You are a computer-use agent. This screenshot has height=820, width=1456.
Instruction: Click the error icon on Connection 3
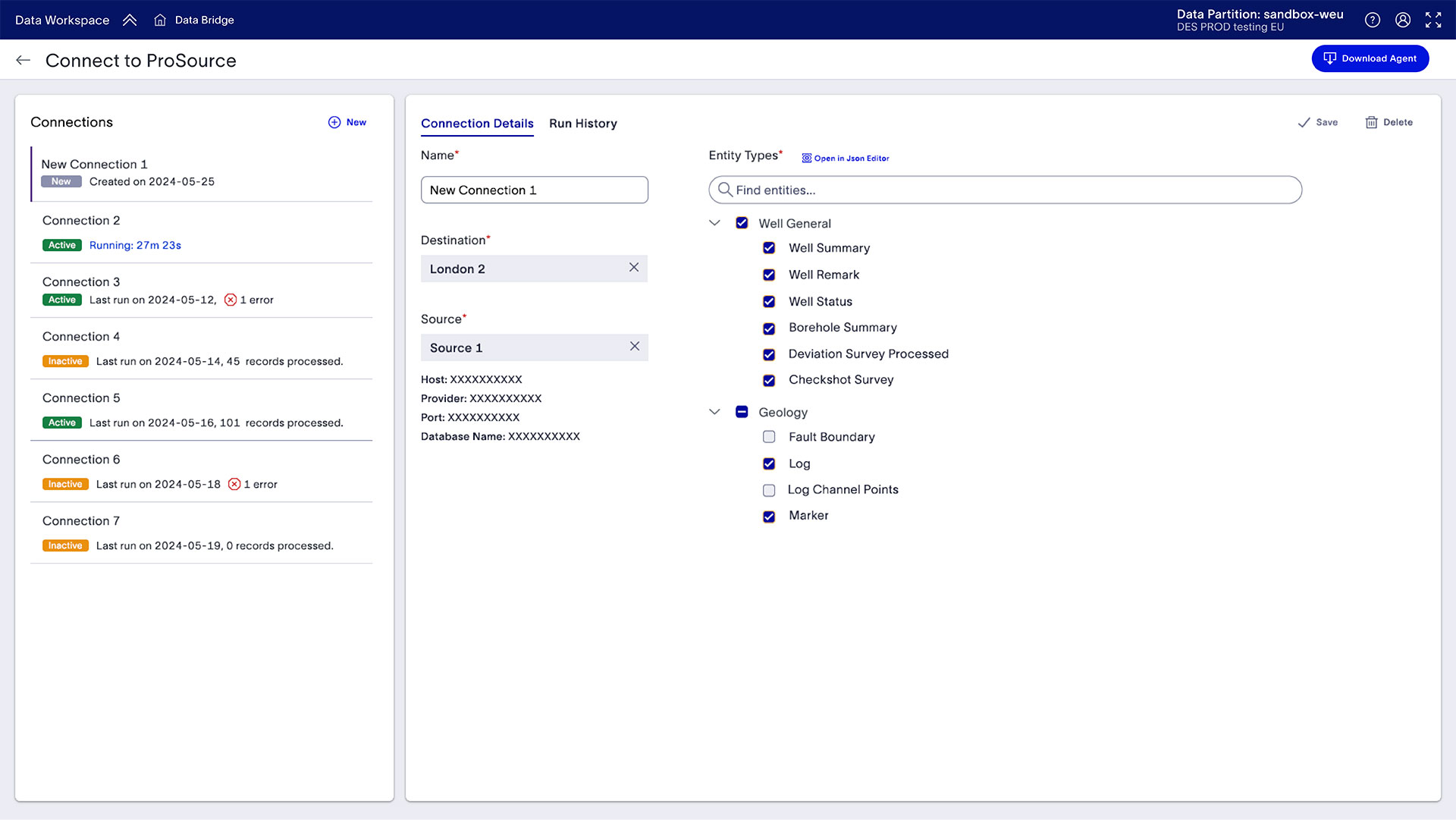(x=231, y=300)
